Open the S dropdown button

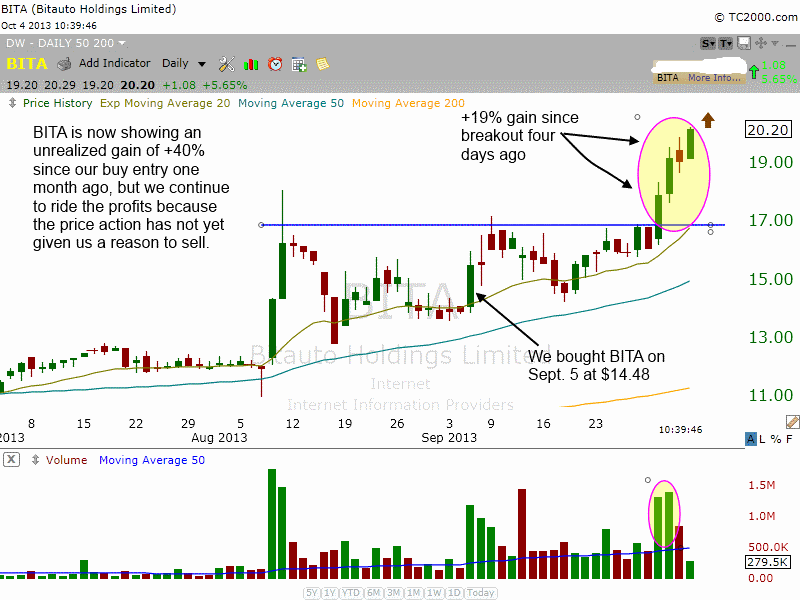coord(708,43)
